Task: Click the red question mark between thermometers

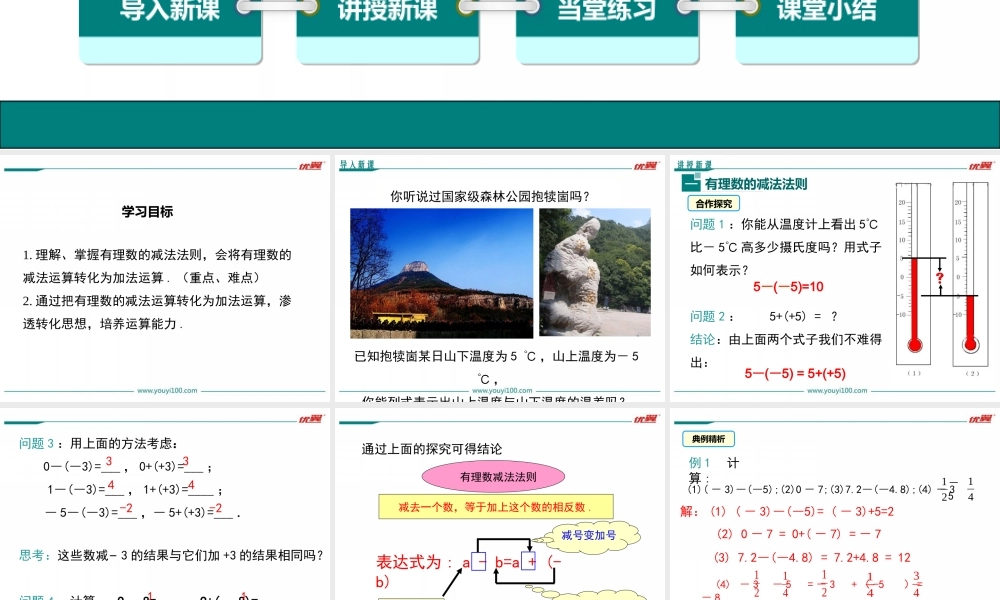Action: 939,278
